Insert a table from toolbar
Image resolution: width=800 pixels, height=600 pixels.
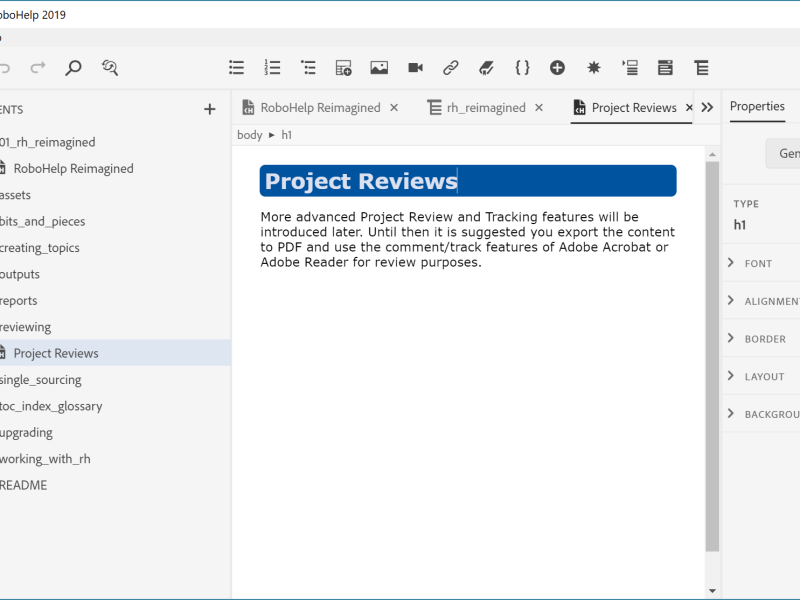pyautogui.click(x=343, y=67)
